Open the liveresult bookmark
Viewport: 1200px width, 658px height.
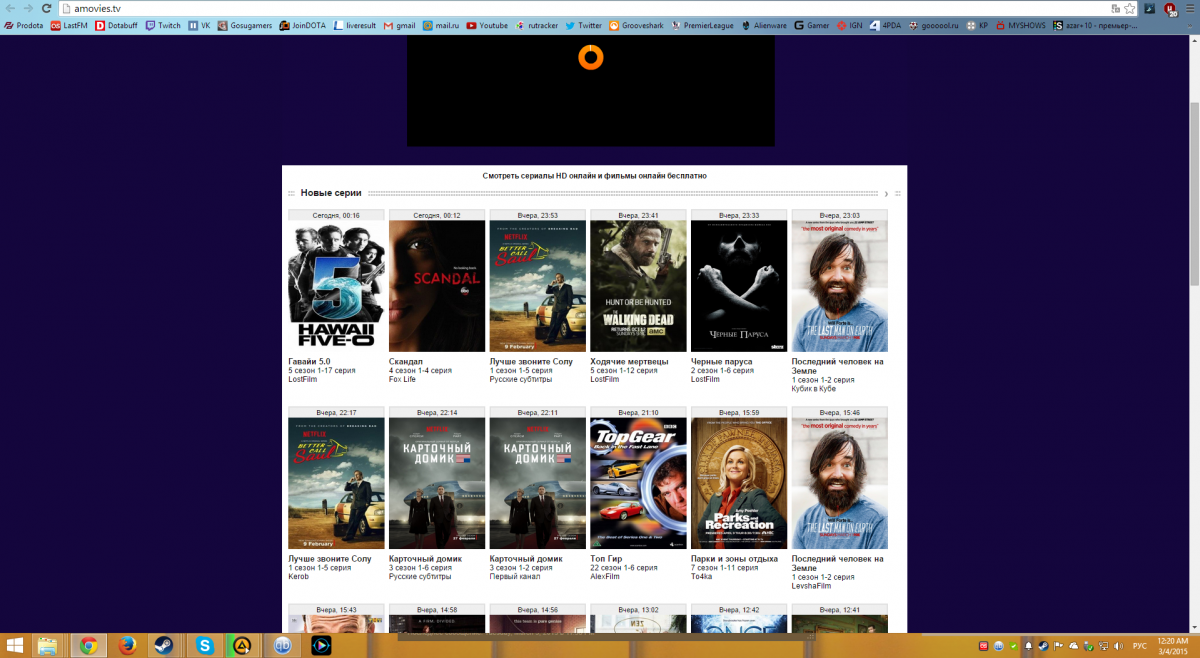355,25
